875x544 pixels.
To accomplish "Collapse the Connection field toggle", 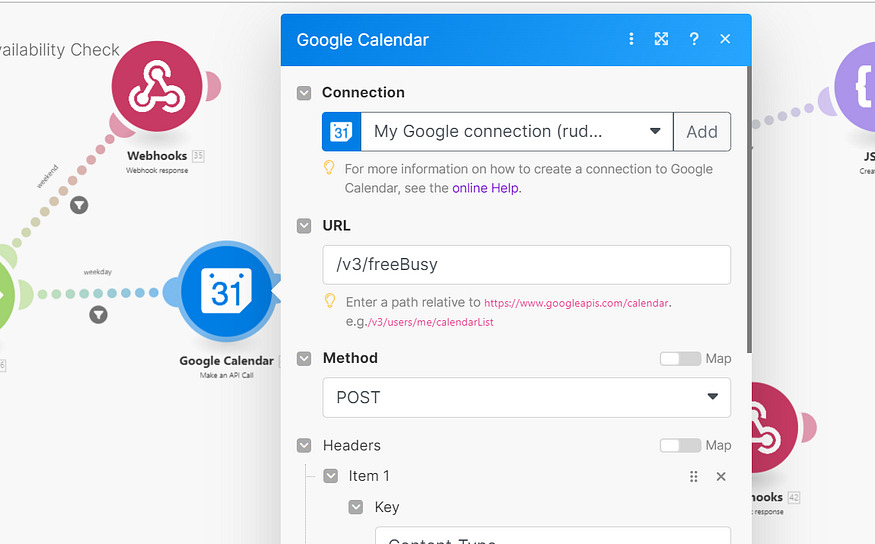I will pos(304,93).
